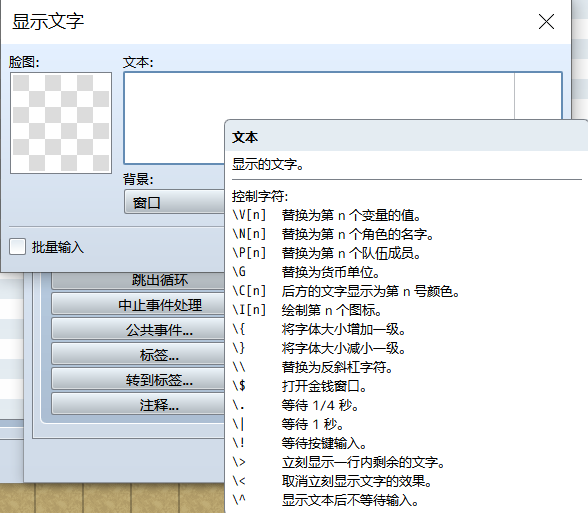Click the 跳出循环 command button

pos(138,280)
